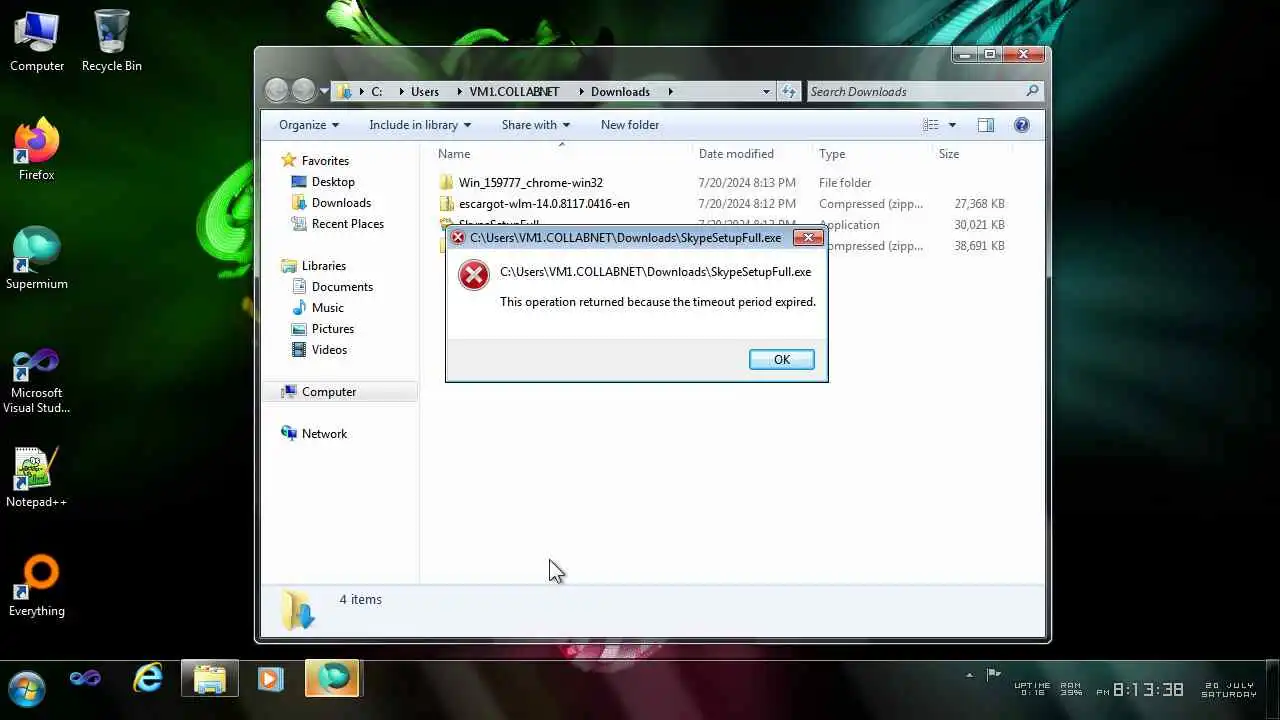Sort files by Date modified column

[x=752, y=154]
